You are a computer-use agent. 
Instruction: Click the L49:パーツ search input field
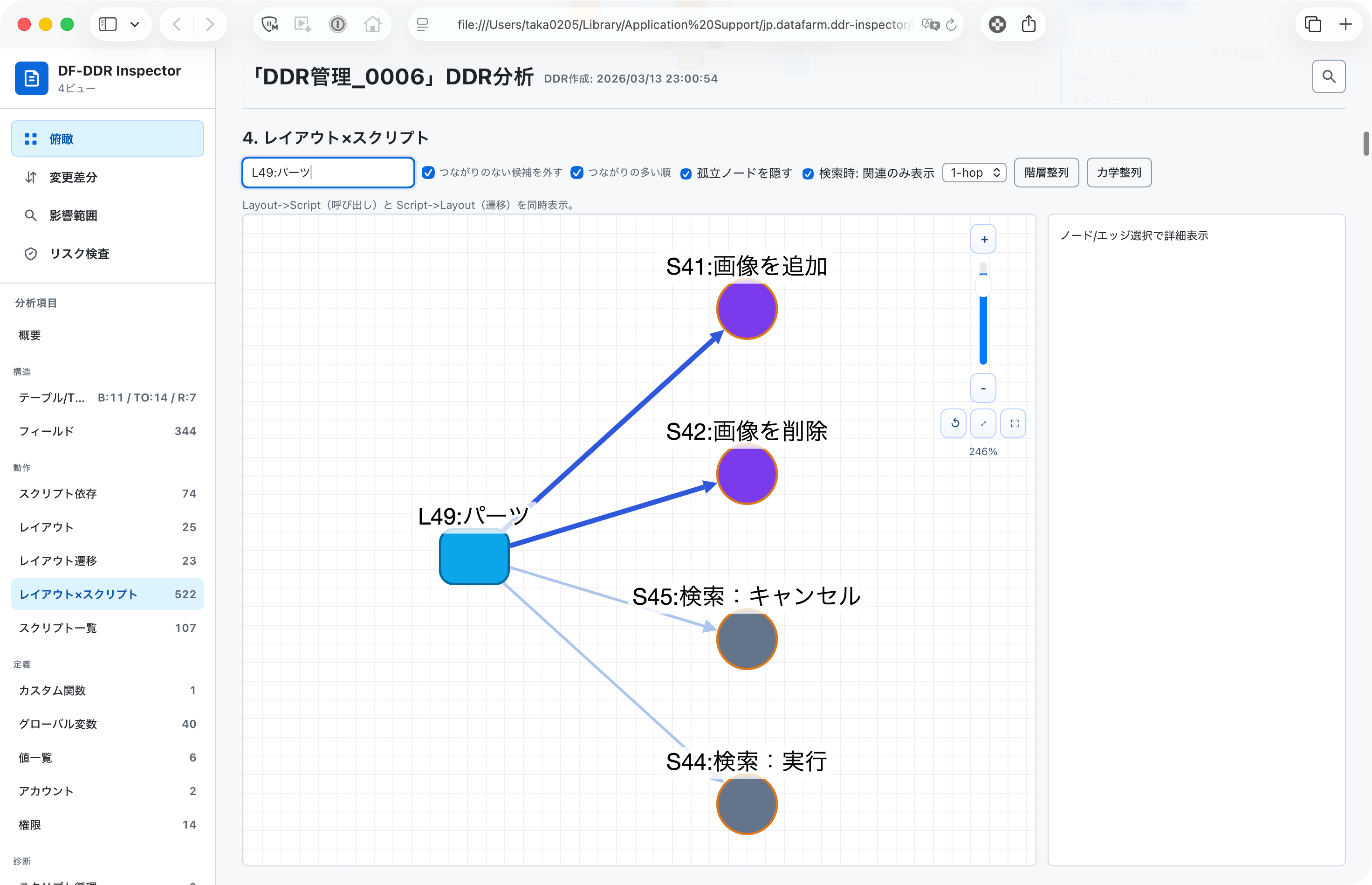click(328, 173)
